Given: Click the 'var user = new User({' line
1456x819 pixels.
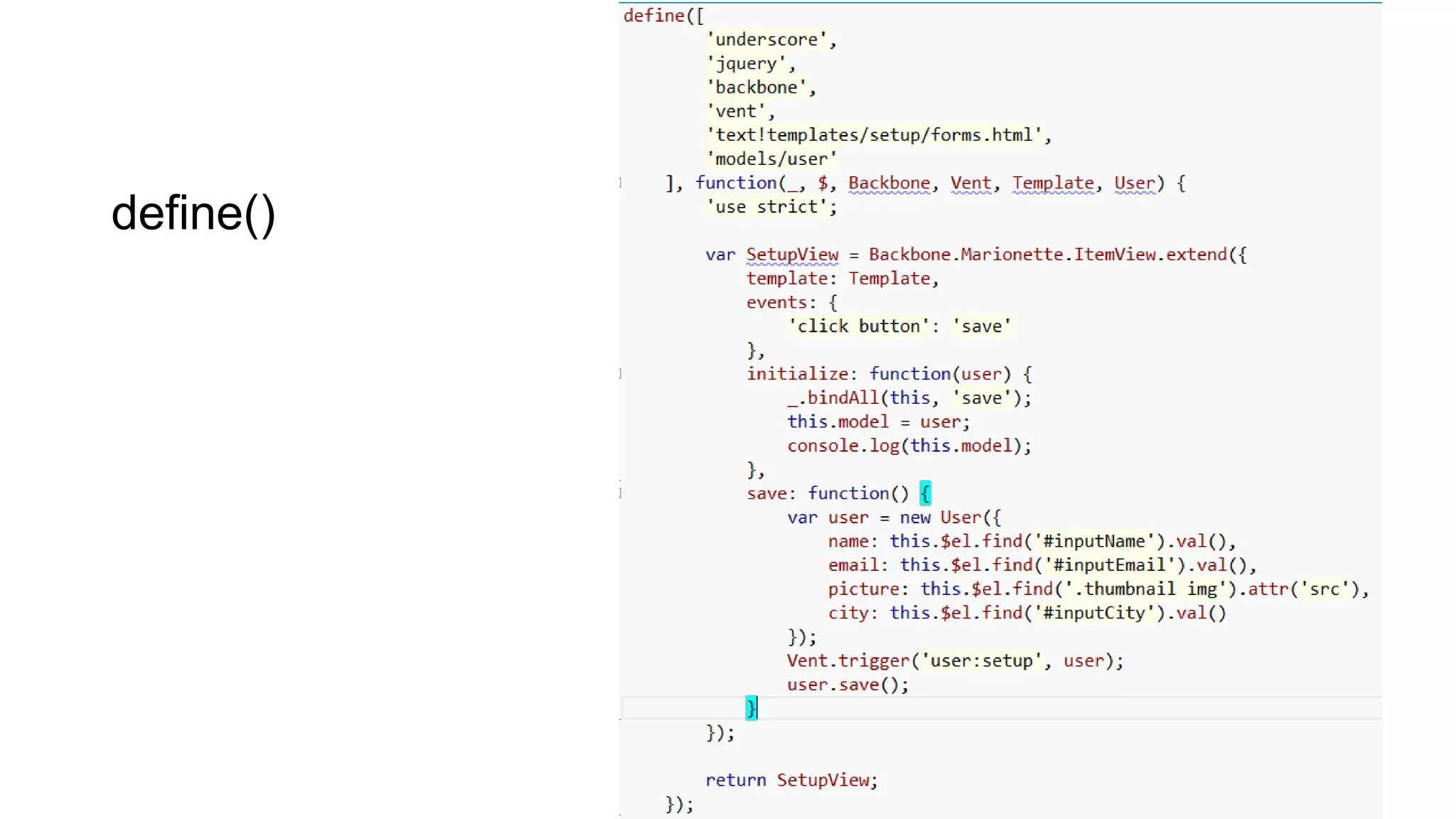Looking at the screenshot, I should coord(894,518).
